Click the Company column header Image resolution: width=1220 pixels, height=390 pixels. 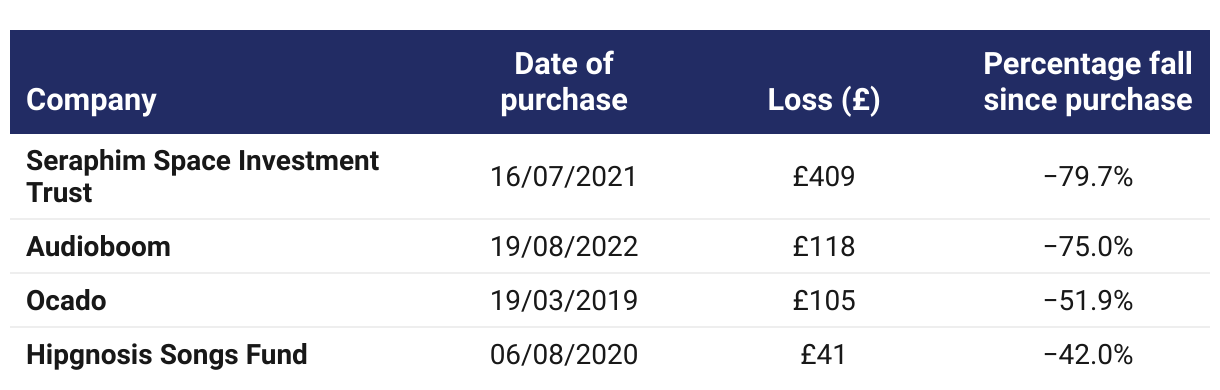click(x=92, y=100)
